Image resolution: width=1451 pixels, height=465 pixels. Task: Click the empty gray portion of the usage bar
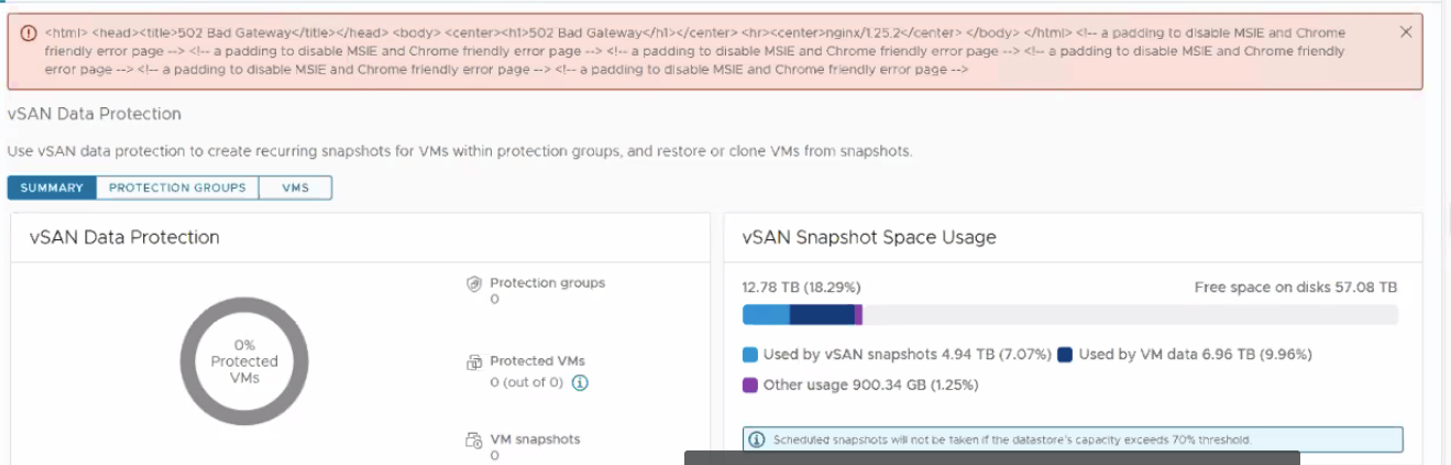coord(1130,315)
